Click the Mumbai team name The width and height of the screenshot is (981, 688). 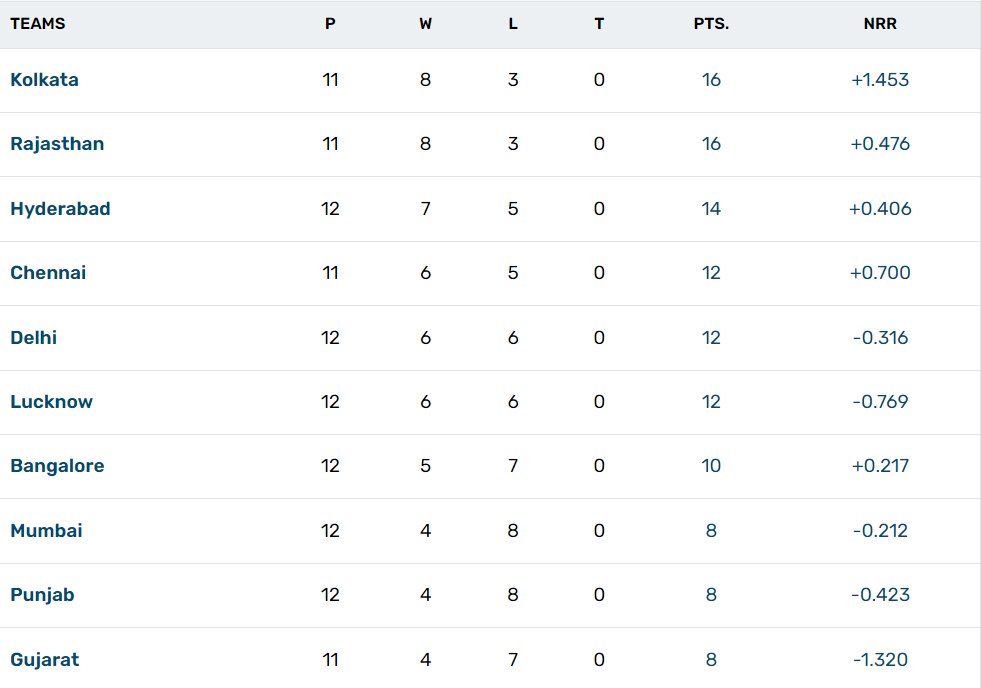coord(46,531)
